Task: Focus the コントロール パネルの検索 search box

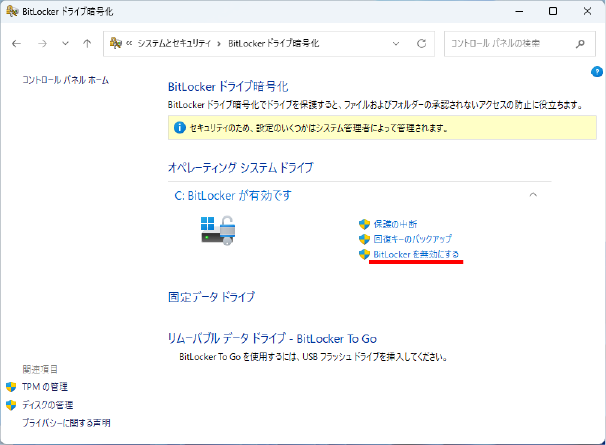Action: pos(520,44)
